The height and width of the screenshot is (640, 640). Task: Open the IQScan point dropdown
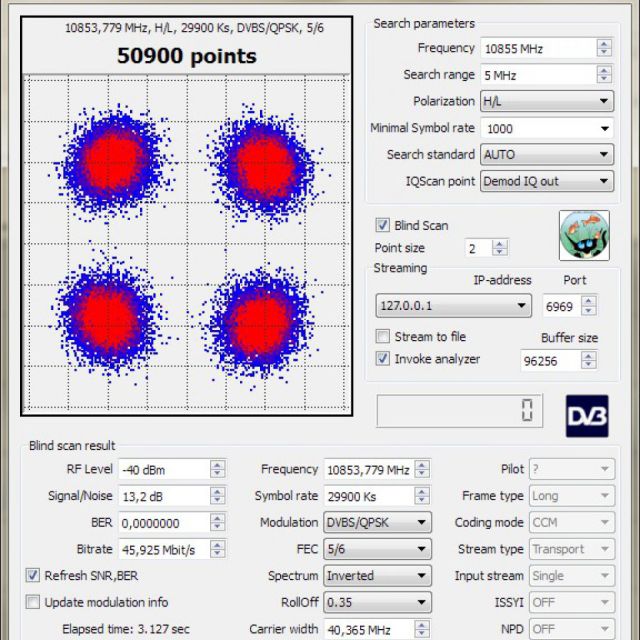[547, 181]
